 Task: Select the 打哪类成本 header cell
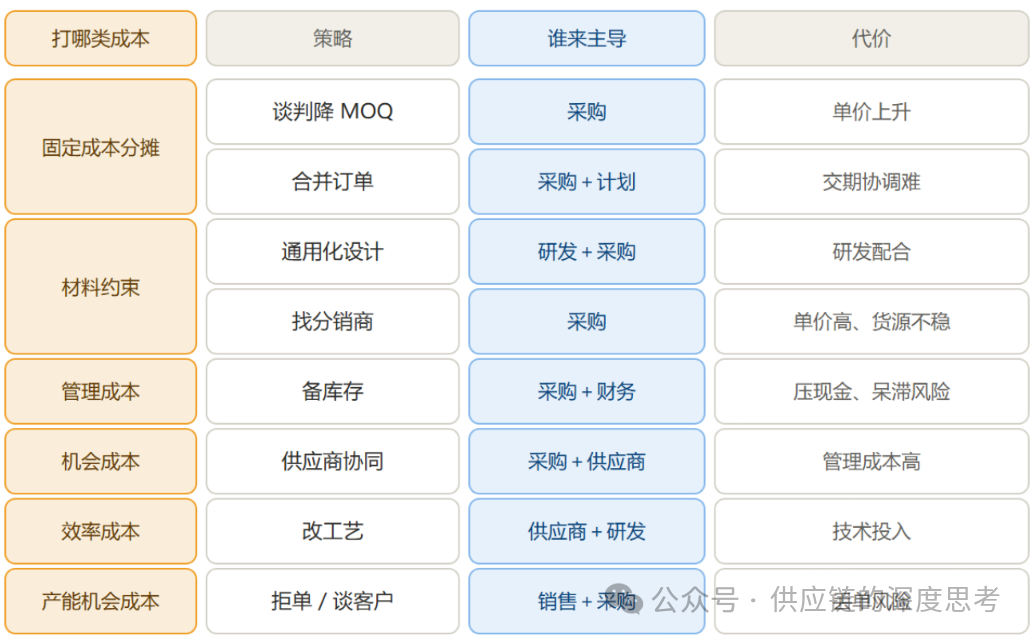pos(101,38)
